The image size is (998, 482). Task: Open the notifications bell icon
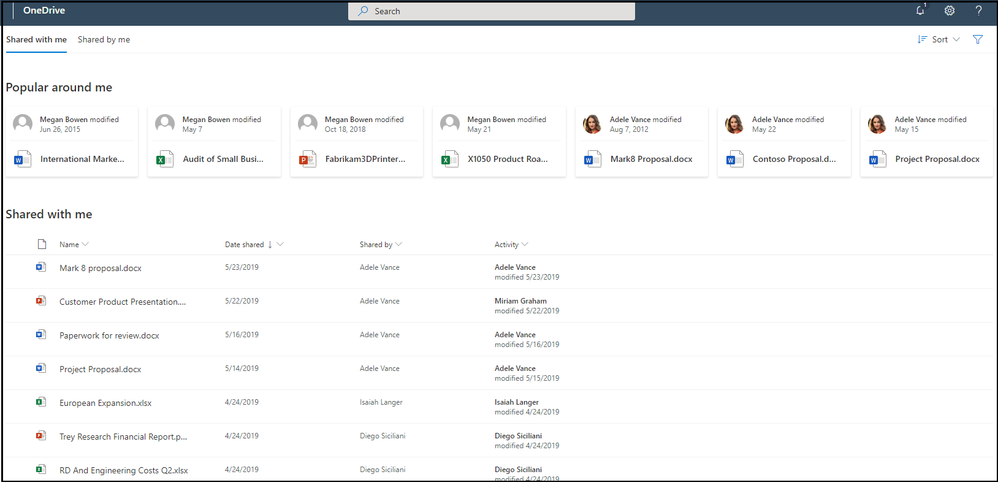920,10
